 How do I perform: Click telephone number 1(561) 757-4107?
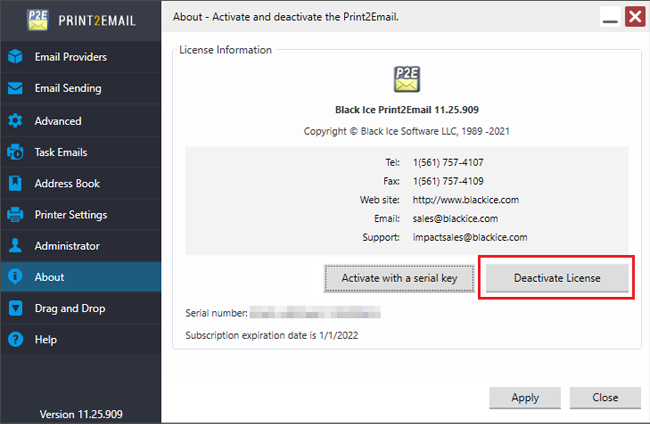[448, 162]
